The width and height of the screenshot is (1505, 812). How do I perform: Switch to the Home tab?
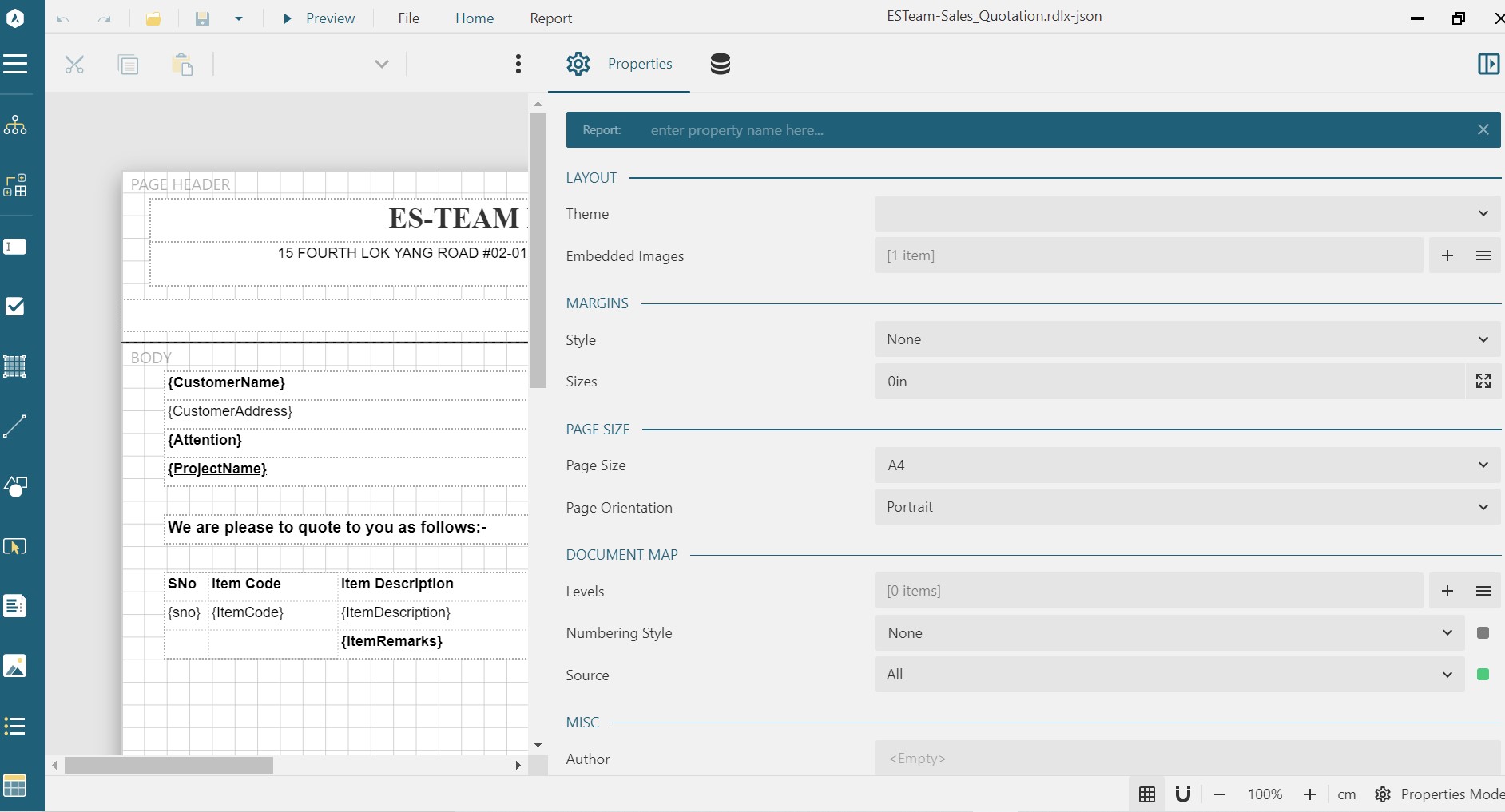[475, 18]
